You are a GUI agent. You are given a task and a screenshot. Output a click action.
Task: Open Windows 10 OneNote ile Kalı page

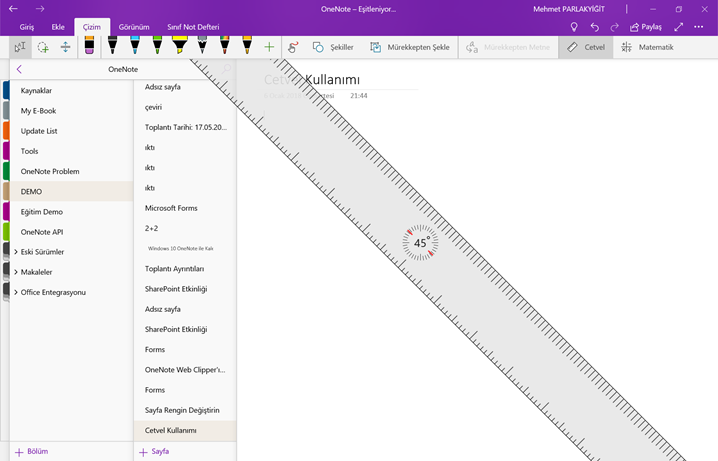coord(185,248)
